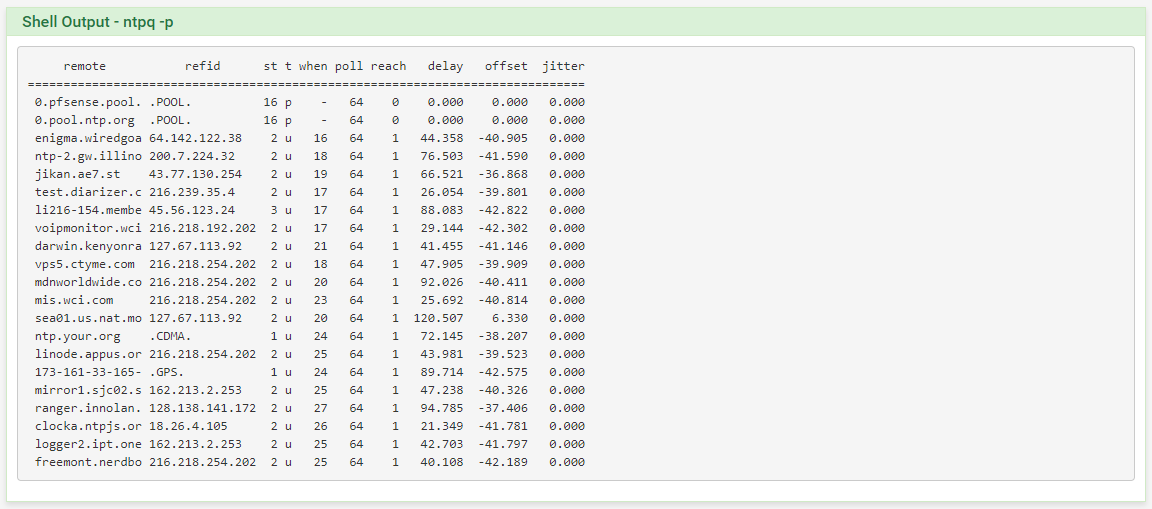Click the 'offset' column header
Image resolution: width=1152 pixels, height=509 pixels.
(506, 66)
